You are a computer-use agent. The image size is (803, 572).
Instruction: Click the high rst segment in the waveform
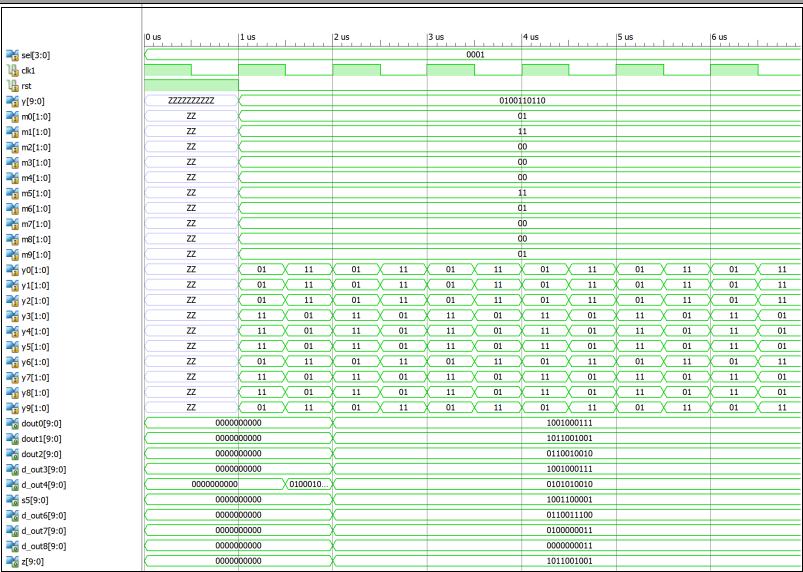(x=191, y=85)
